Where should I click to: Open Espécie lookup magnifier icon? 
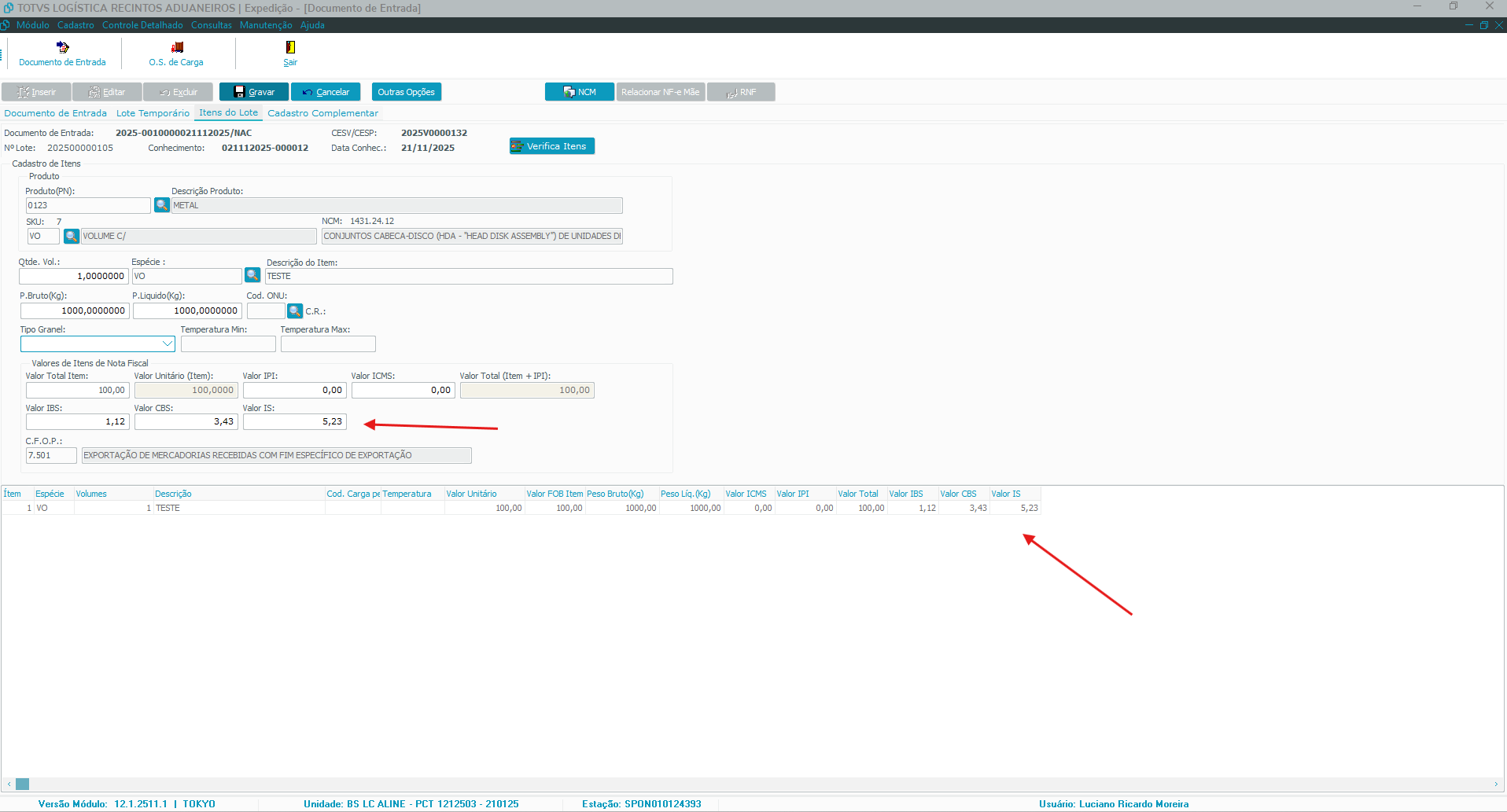point(252,276)
